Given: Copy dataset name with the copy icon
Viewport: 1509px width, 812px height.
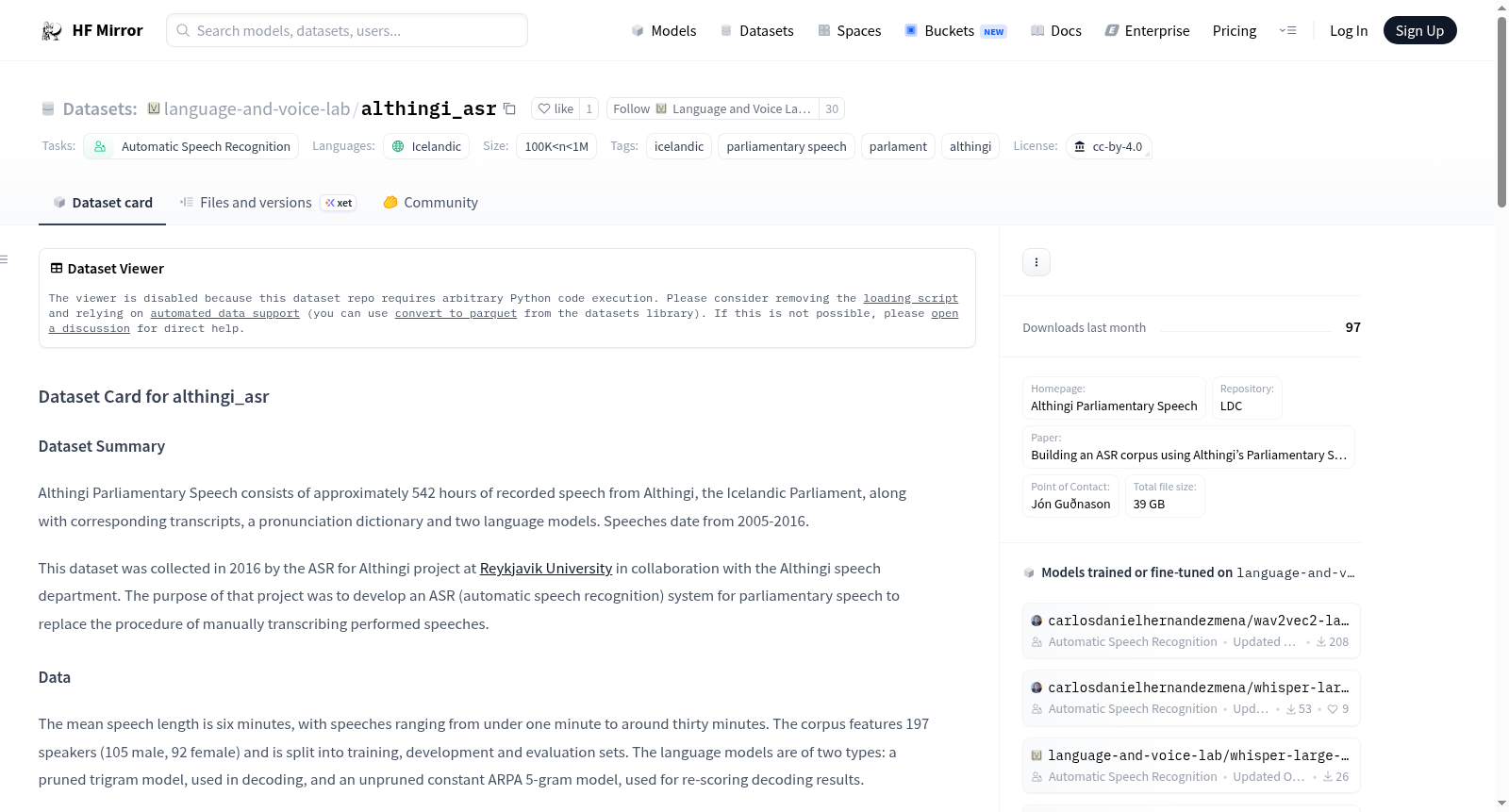Looking at the screenshot, I should tap(509, 108).
